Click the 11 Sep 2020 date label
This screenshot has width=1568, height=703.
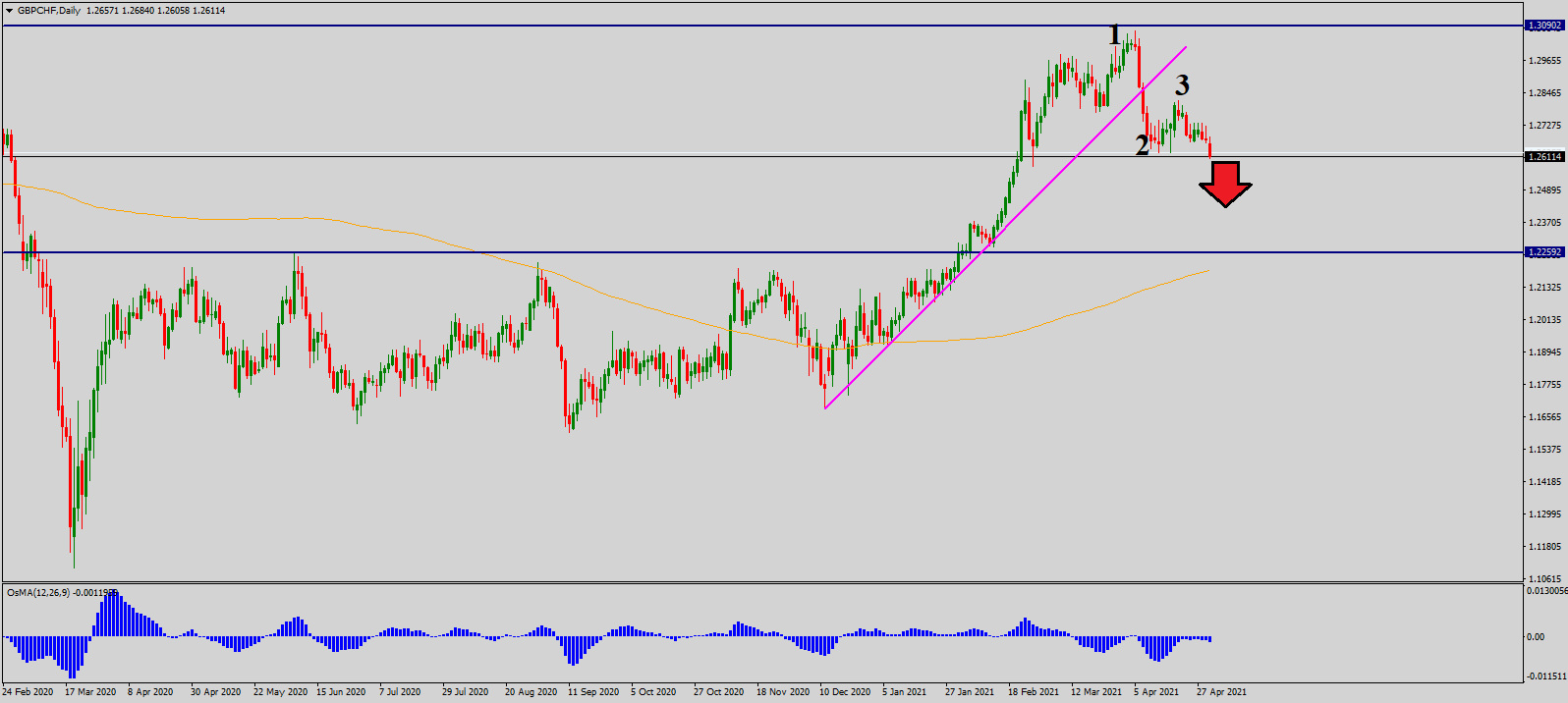593,692
